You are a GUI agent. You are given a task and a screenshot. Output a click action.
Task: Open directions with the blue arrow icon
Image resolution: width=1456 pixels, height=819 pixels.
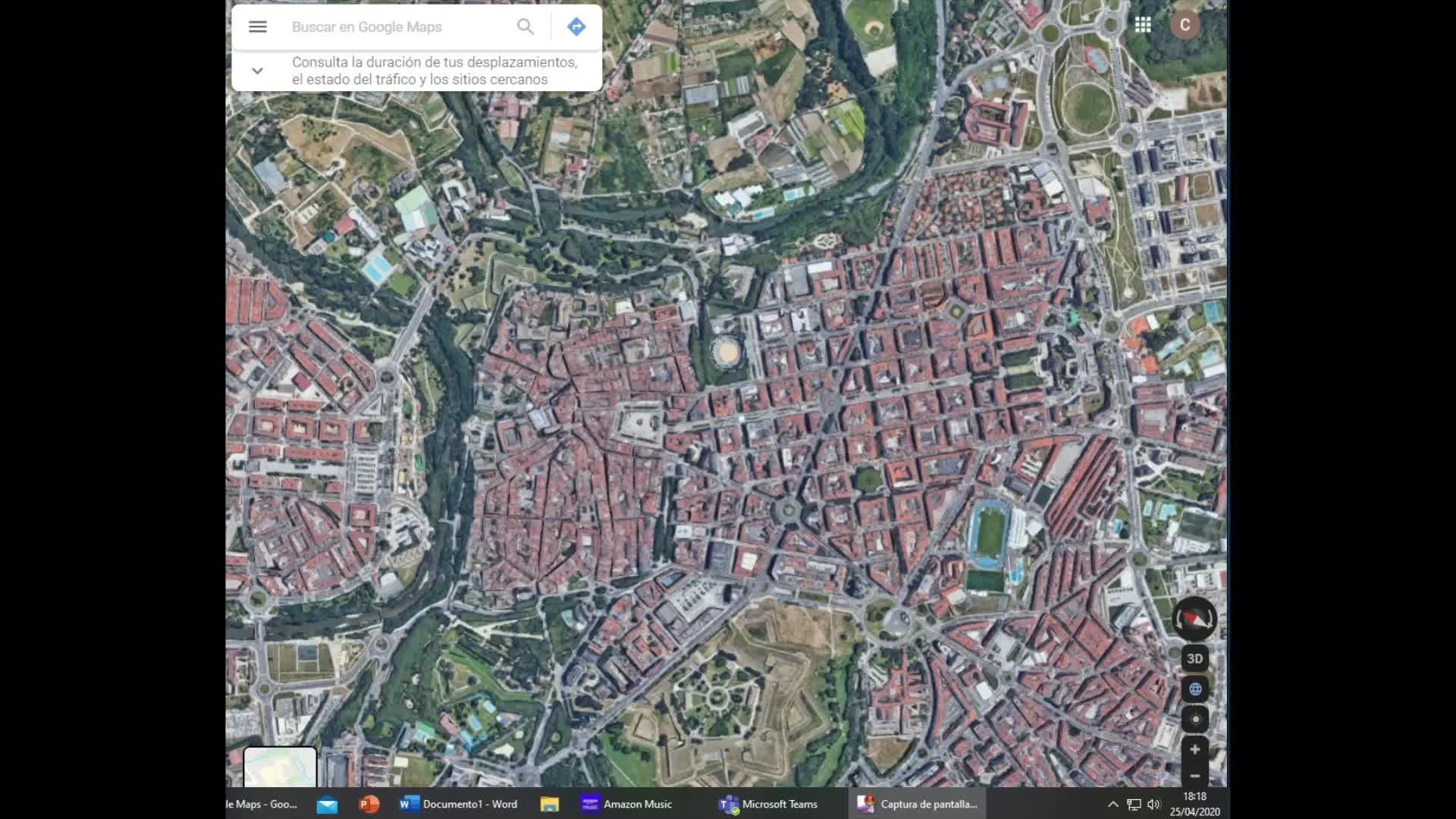point(576,27)
